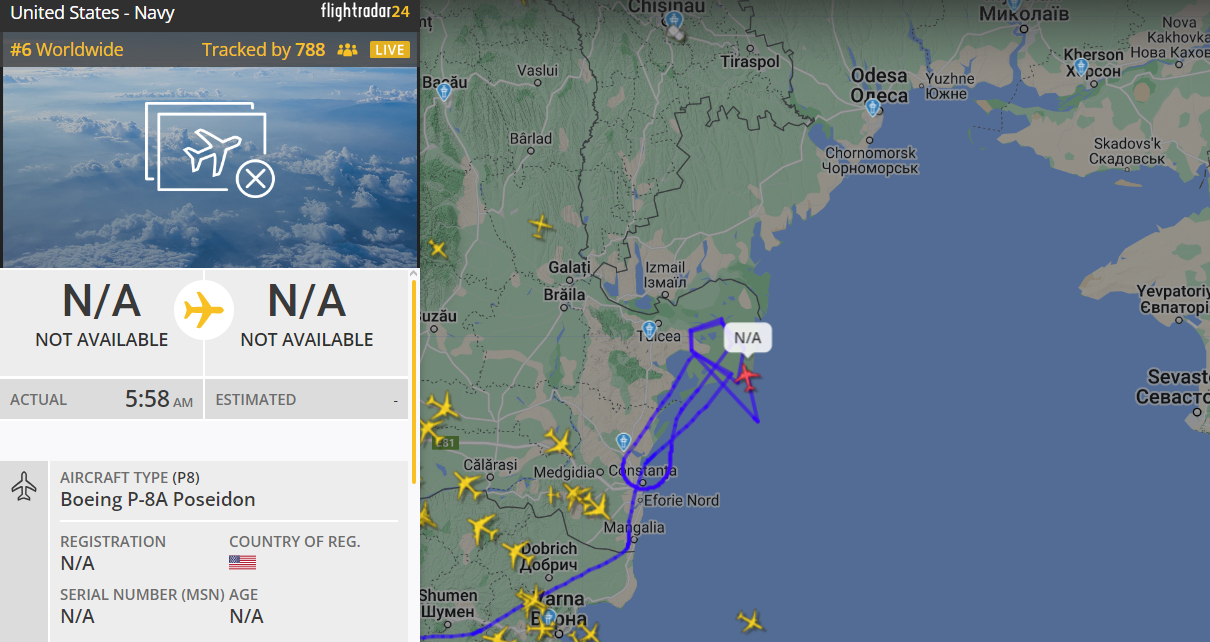Click the flight panel vertical scrollbar
Screen dimensions: 1210x642
(x=414, y=380)
